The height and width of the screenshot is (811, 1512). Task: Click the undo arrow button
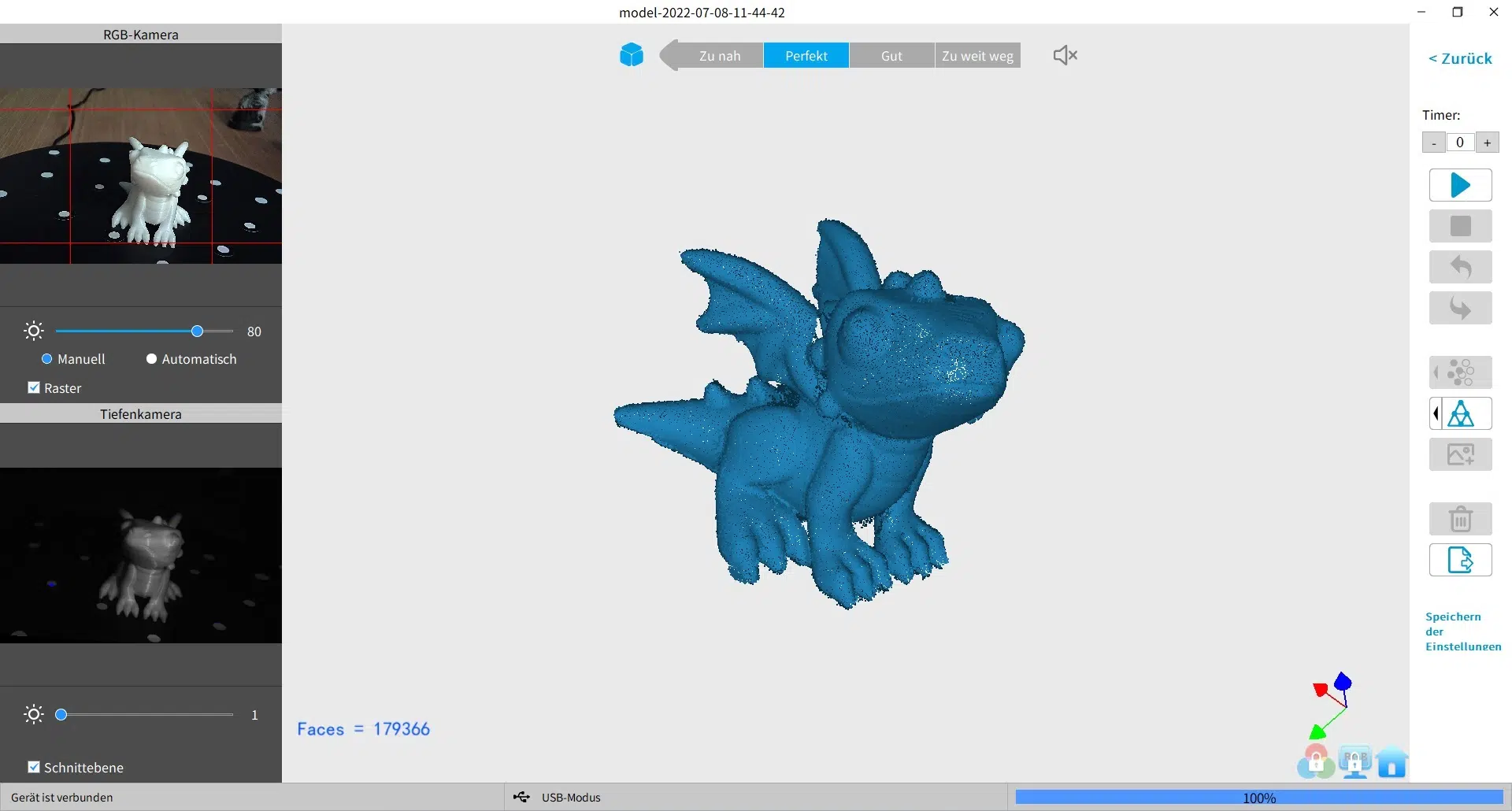1460,267
